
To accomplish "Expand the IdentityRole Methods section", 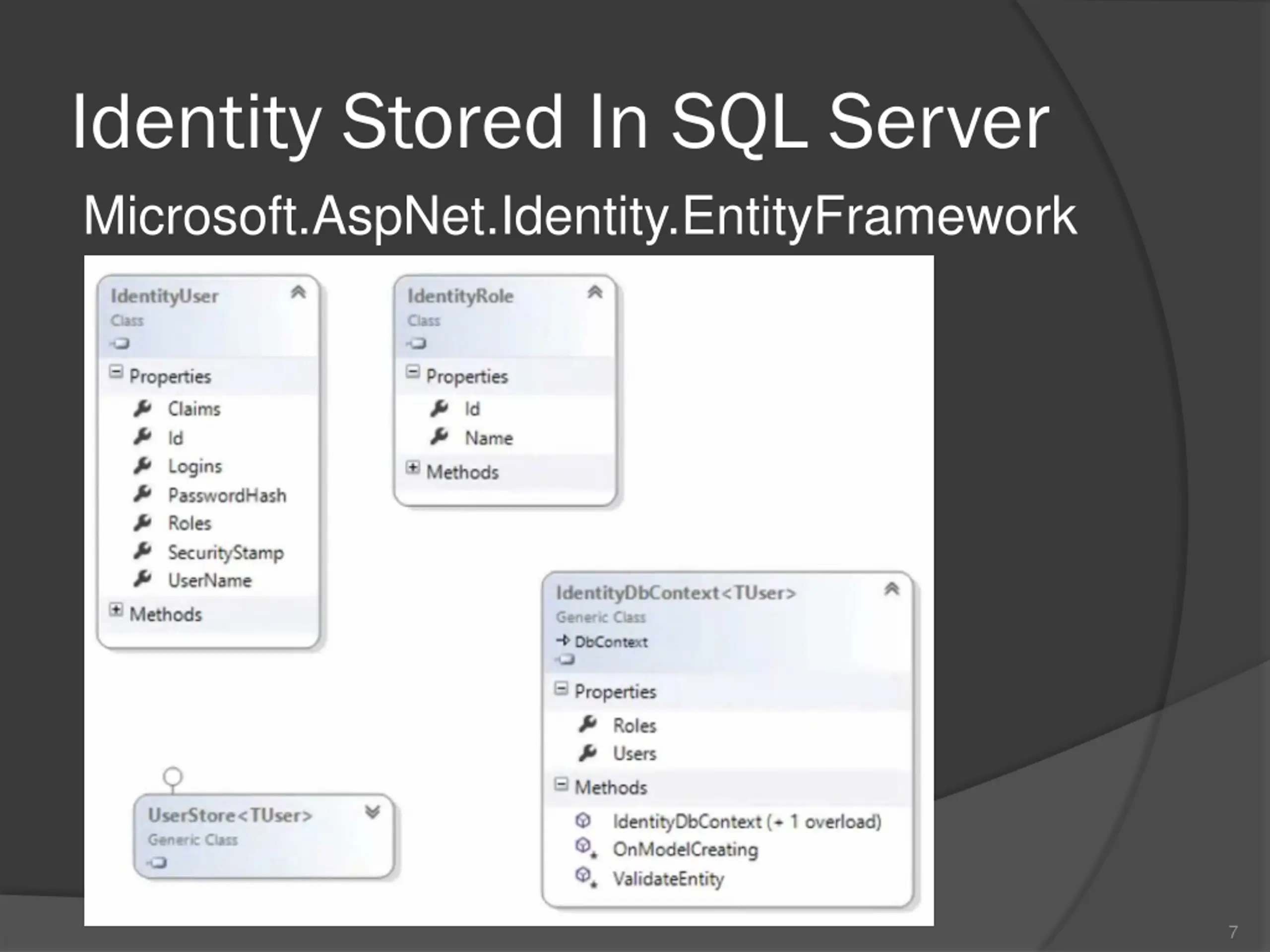I will pos(413,468).
